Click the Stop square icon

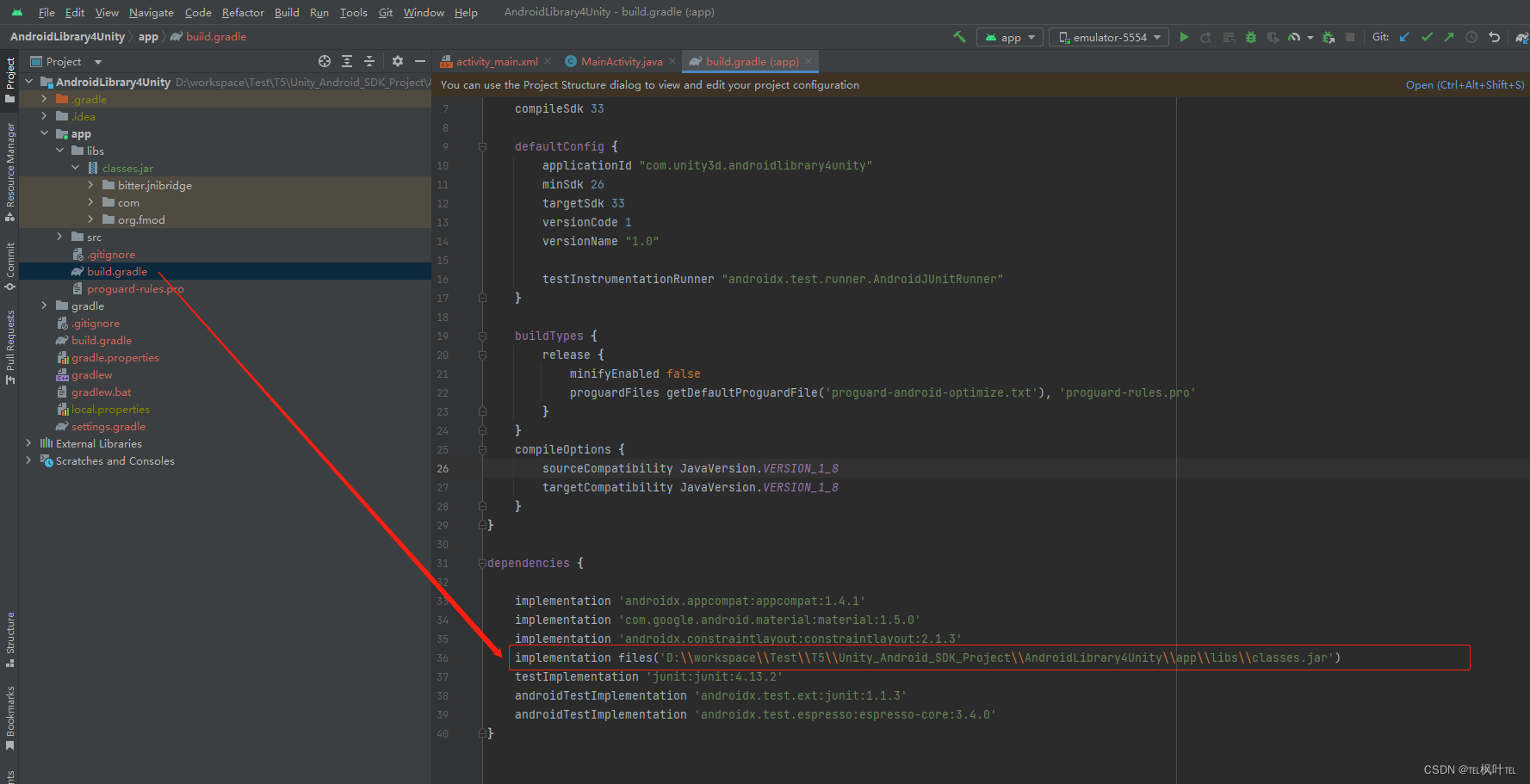(x=1350, y=37)
